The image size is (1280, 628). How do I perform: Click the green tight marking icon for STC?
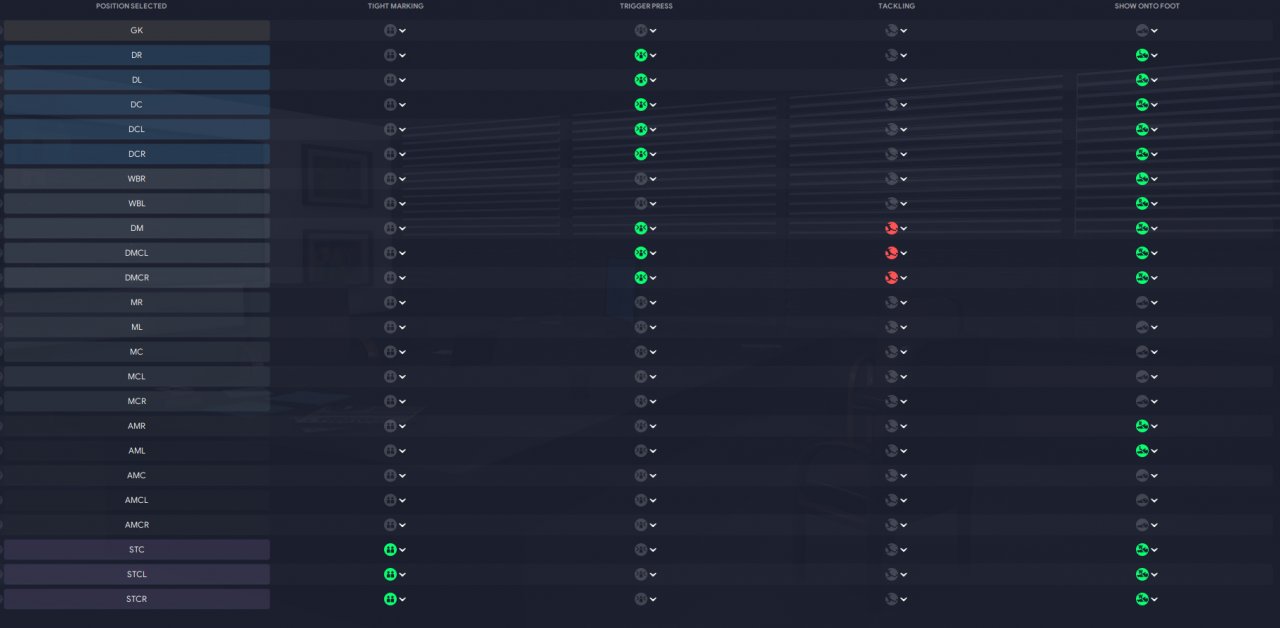390,549
